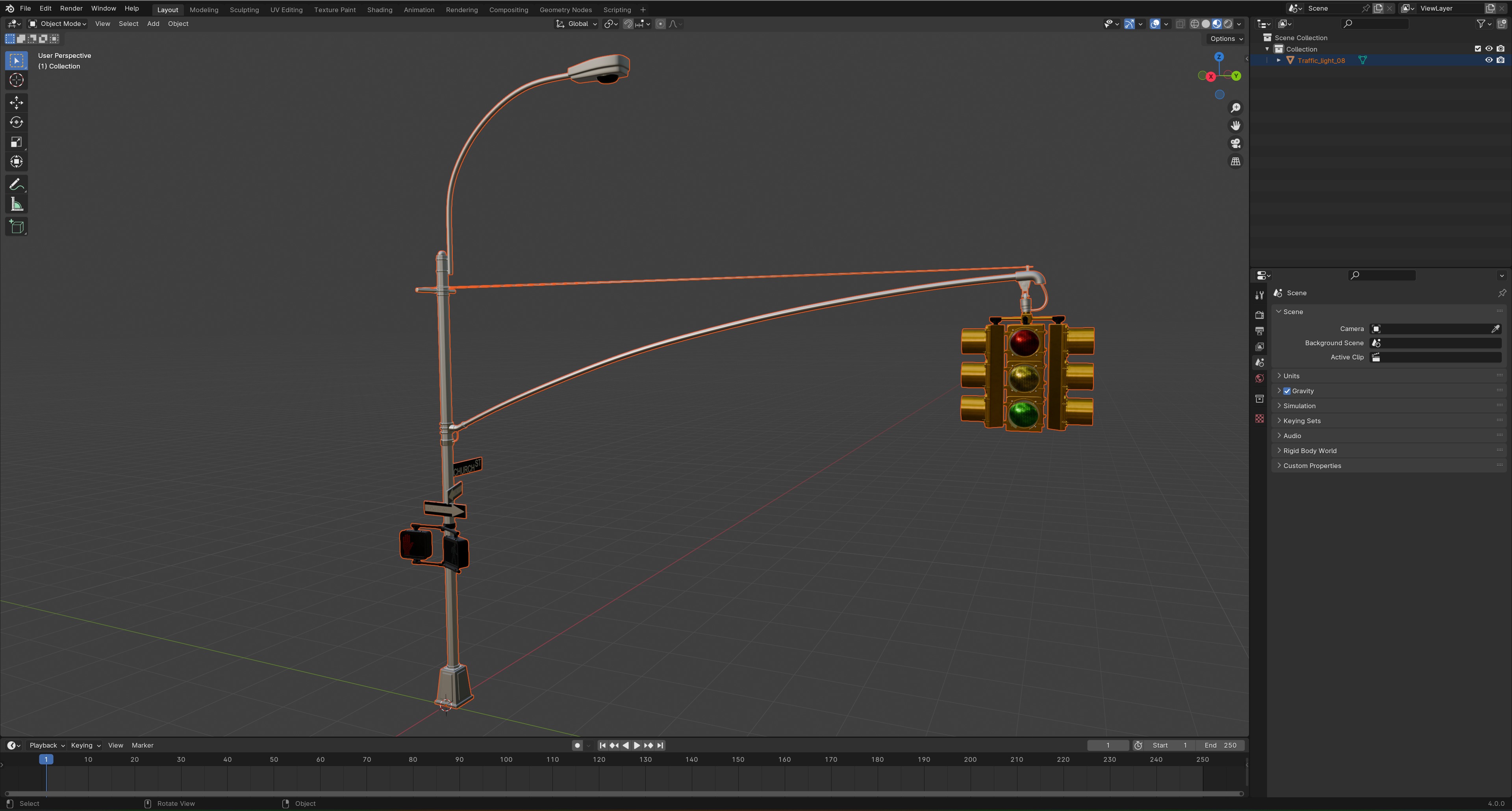1512x811 pixels.
Task: Toggle the Gravity checkbox
Action: tap(1287, 391)
